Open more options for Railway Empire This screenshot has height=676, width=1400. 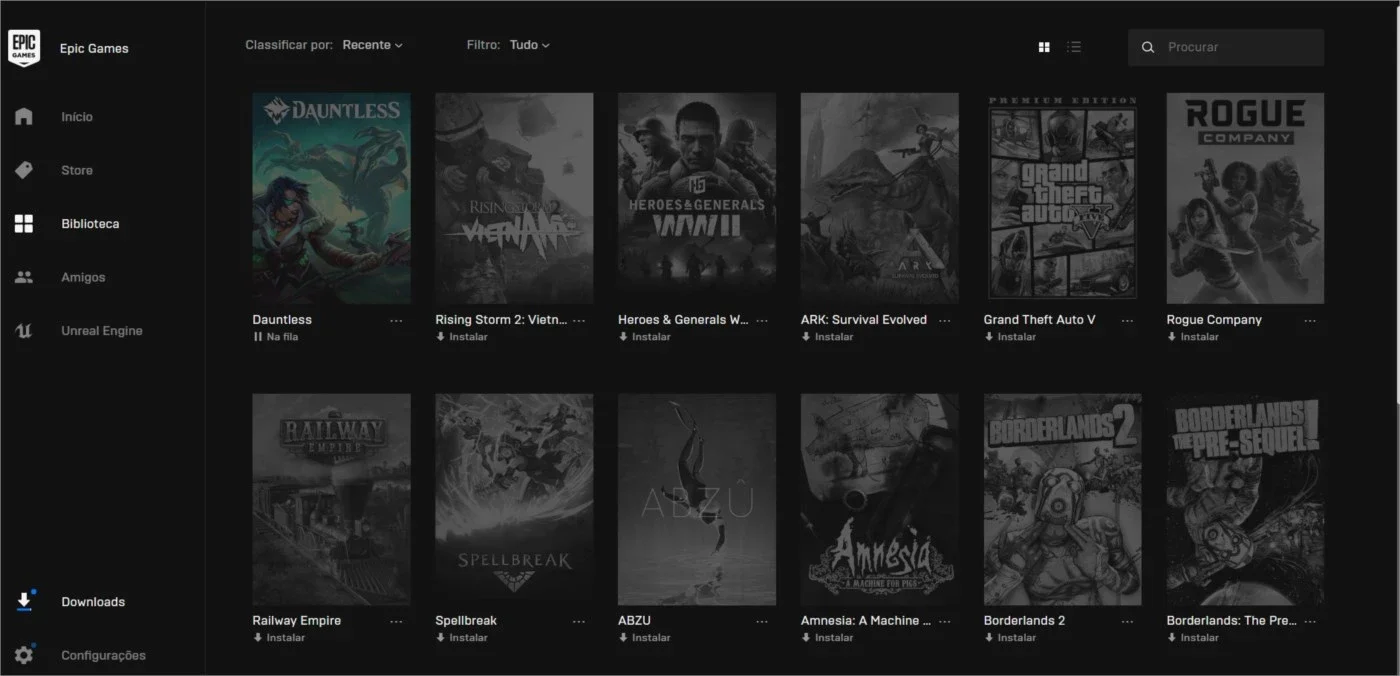tap(396, 622)
